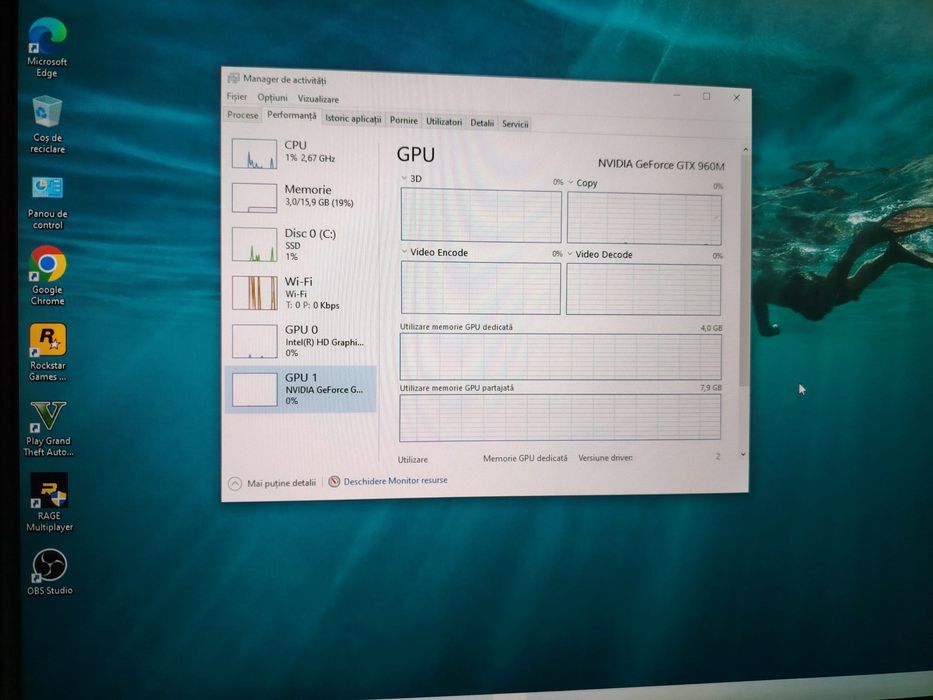Click the Utilizare statistic label
The width and height of the screenshot is (933, 700).
click(412, 460)
